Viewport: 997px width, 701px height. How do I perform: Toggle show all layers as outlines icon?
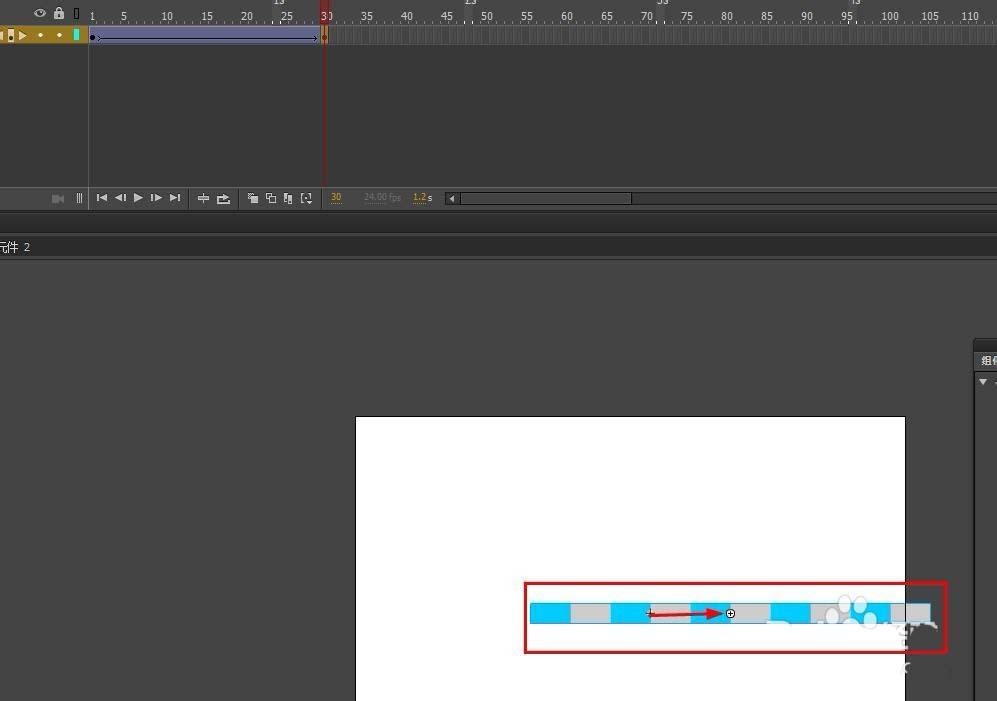click(x=76, y=13)
